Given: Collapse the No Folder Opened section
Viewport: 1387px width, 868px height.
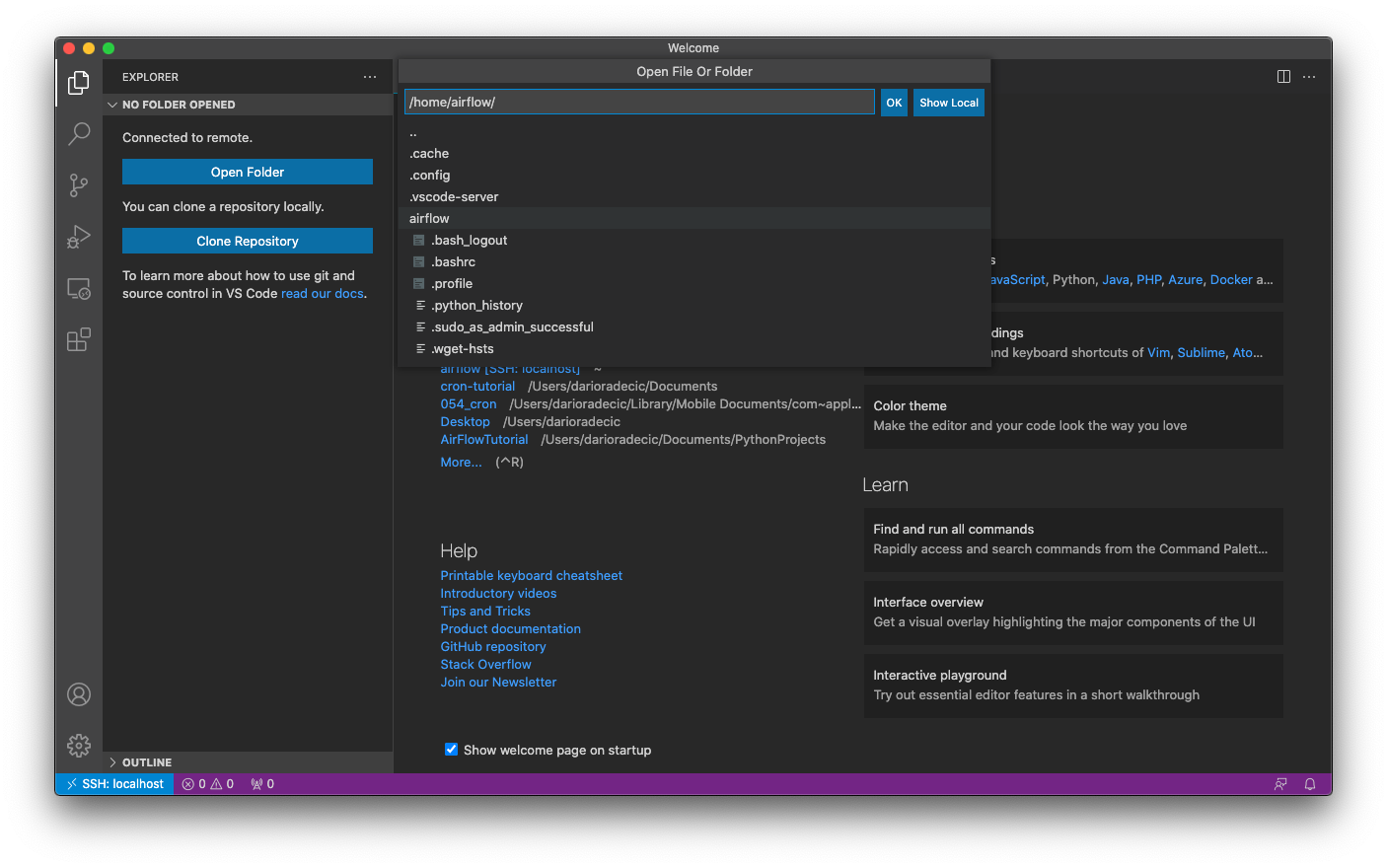Looking at the screenshot, I should (x=112, y=105).
